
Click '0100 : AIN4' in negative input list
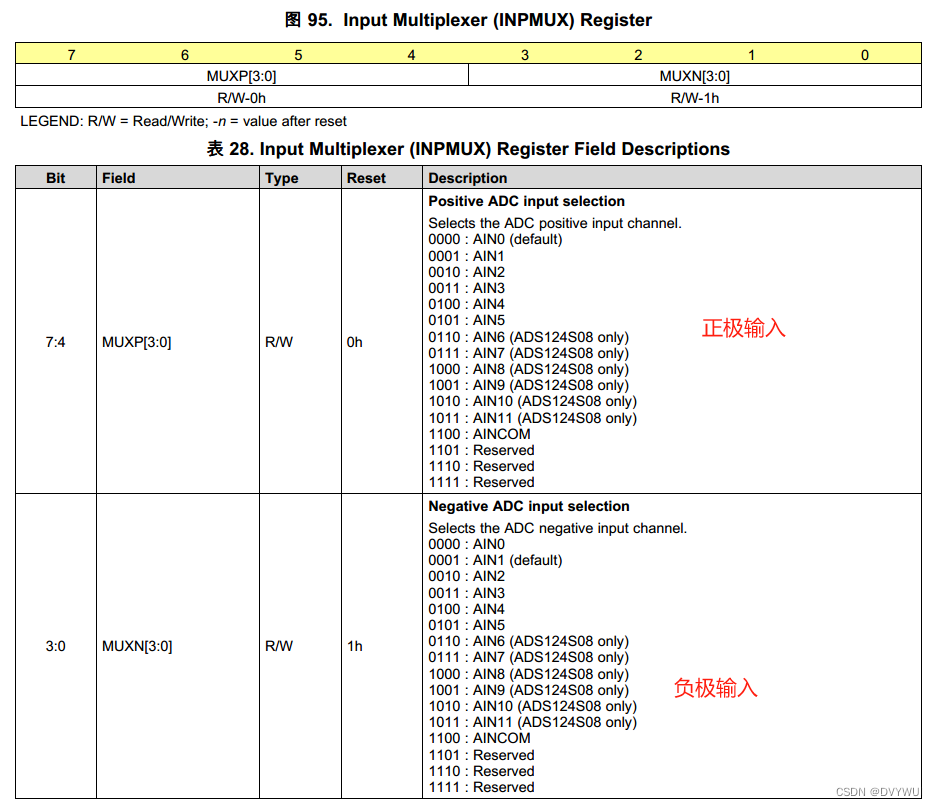pos(467,610)
